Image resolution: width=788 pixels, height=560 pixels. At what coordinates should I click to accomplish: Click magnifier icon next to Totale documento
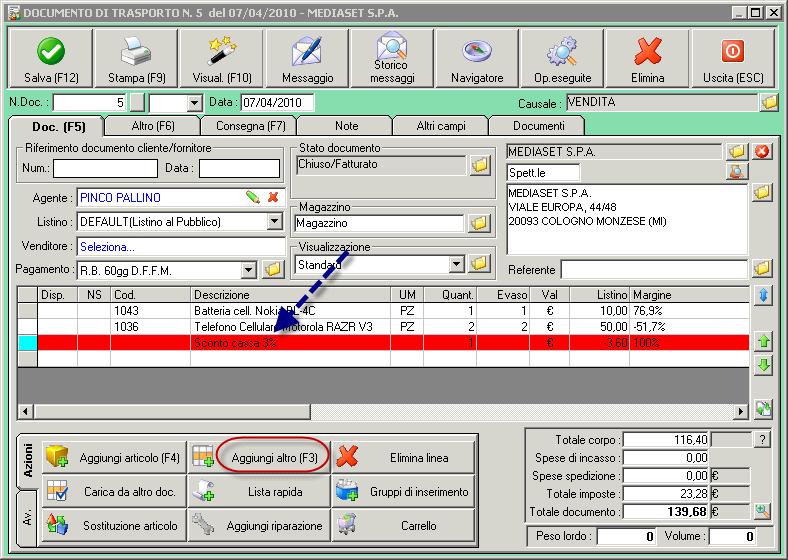click(x=762, y=512)
